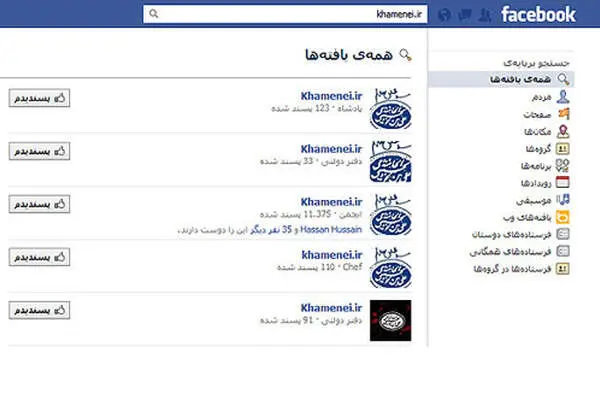Filter results by people (مردم)
600x400 pixels.
point(551,97)
